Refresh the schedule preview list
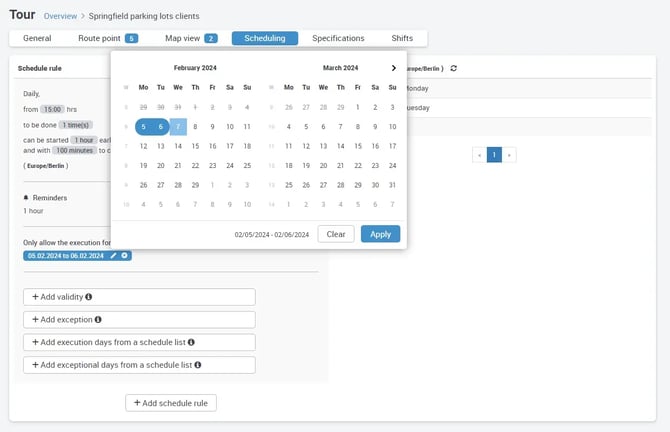The image size is (670, 432). (454, 68)
